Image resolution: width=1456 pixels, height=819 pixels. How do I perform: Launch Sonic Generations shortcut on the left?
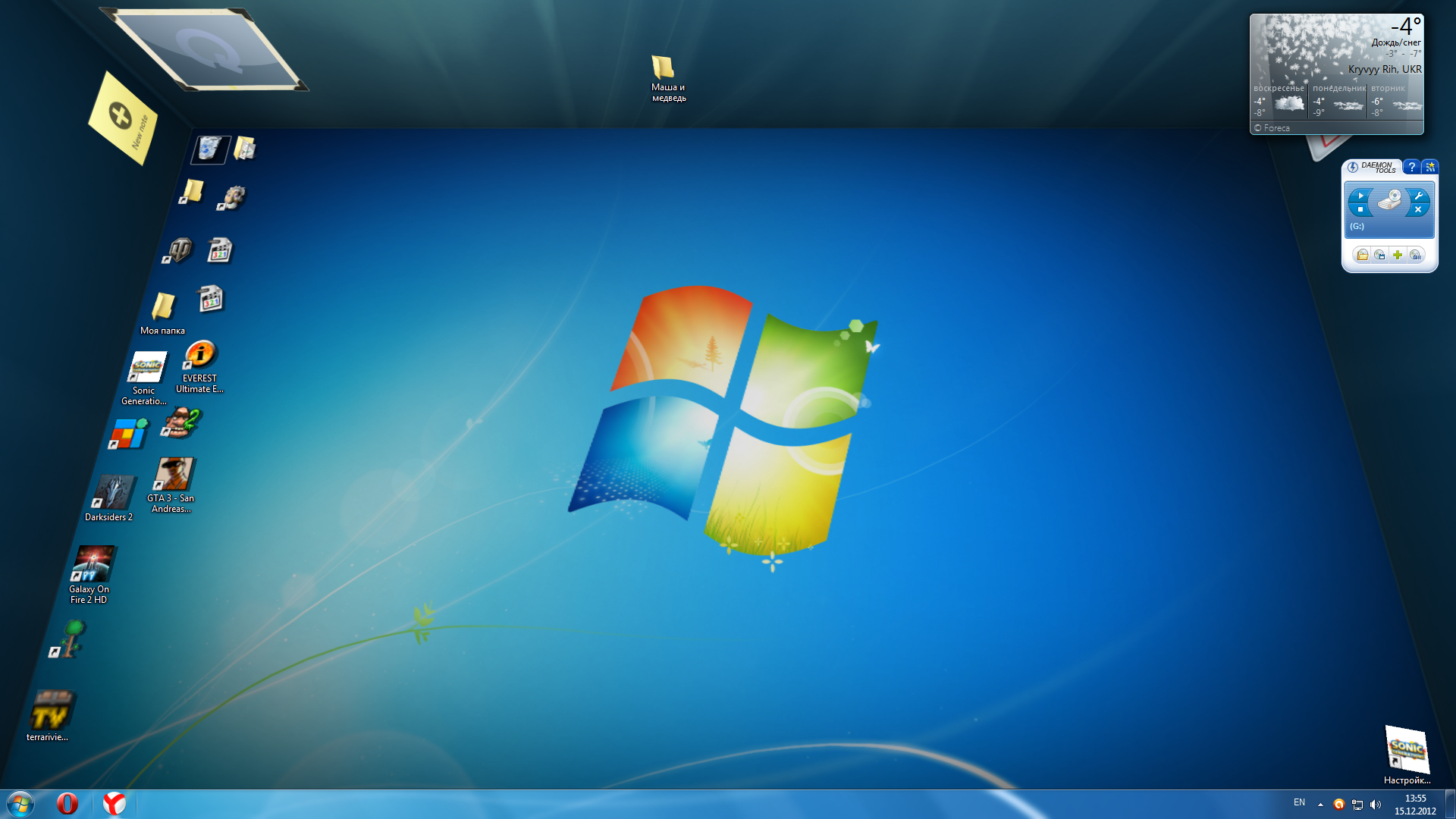[145, 378]
